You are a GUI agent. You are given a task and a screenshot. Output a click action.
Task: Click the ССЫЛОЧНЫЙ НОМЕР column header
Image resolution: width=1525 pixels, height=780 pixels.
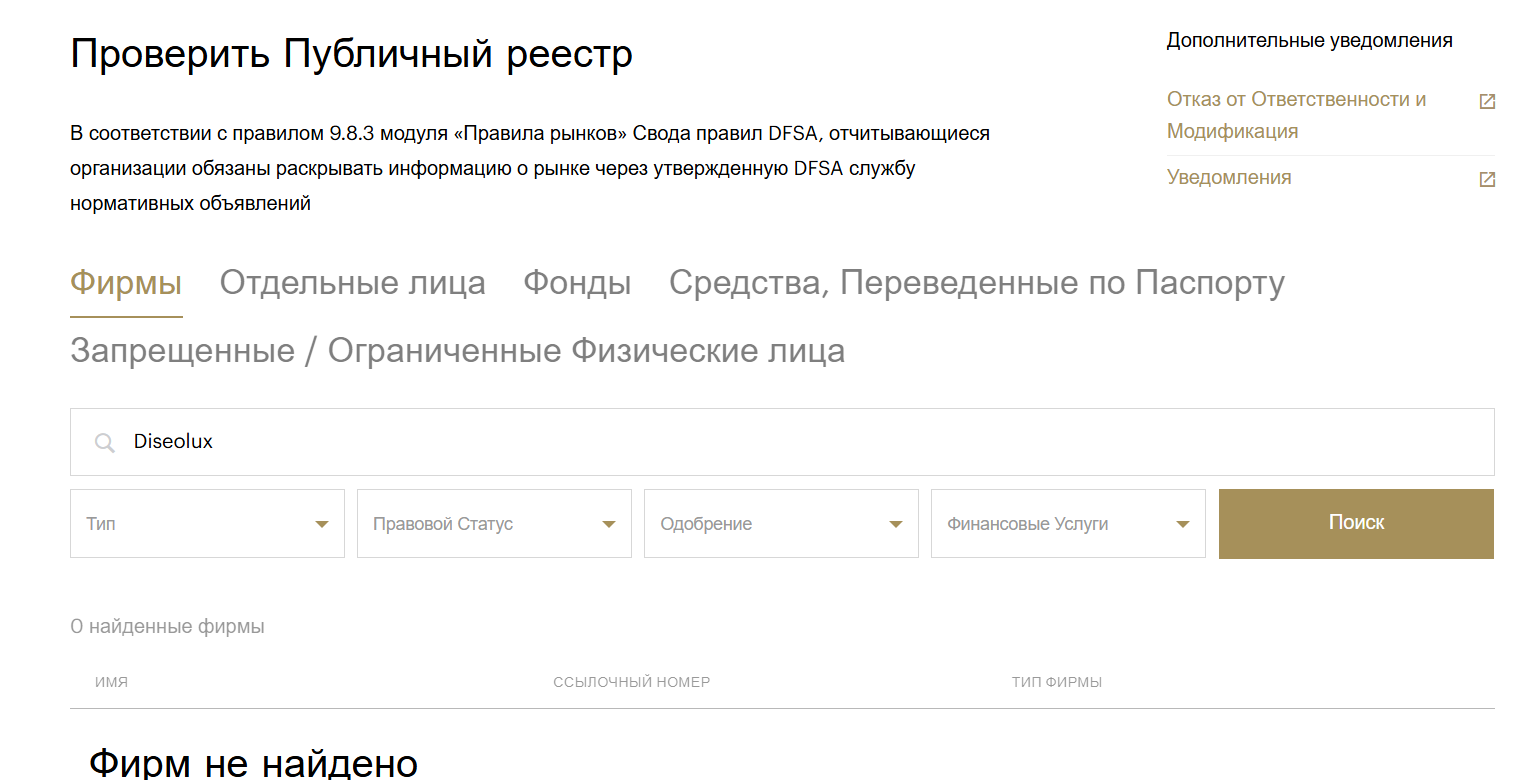pos(631,682)
